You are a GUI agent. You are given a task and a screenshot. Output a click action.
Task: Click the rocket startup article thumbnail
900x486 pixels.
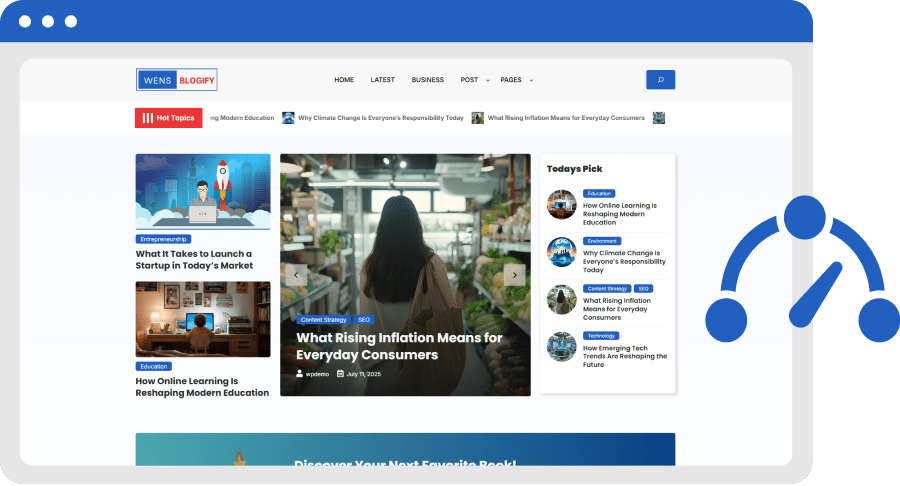point(203,191)
